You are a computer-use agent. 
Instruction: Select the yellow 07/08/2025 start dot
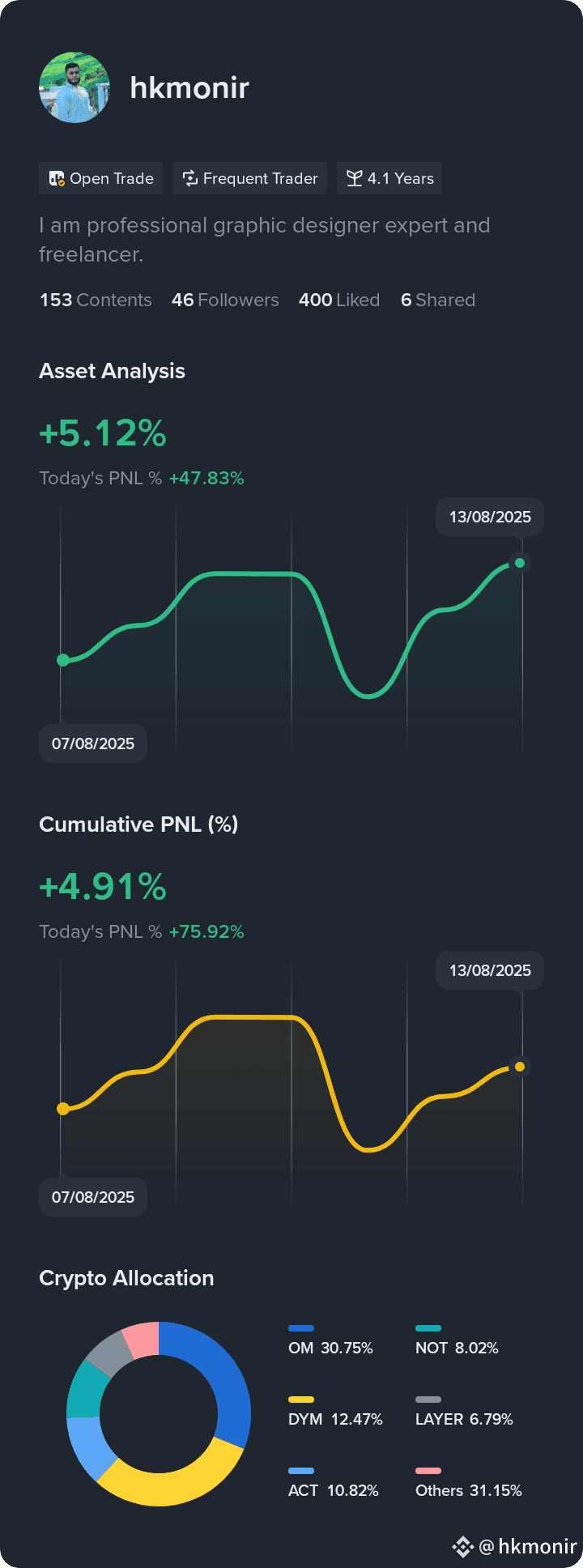(63, 1109)
